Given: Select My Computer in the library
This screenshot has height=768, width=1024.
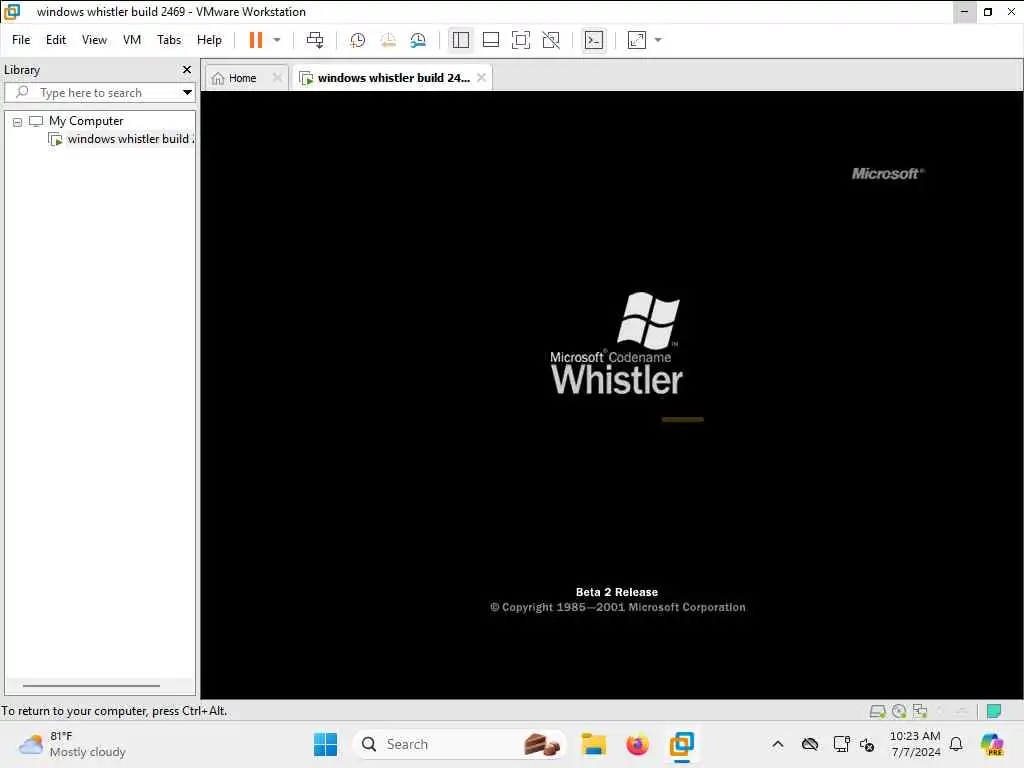Looking at the screenshot, I should 86,121.
